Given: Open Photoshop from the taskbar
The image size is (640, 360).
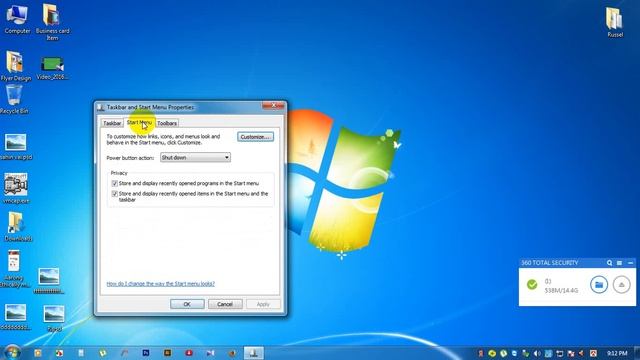Looking at the screenshot, I should click(146, 353).
